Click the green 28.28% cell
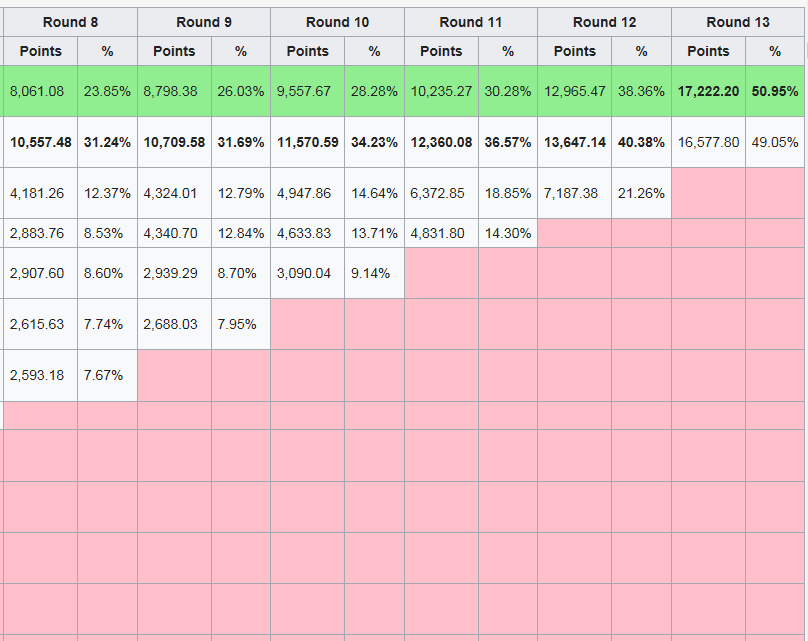808x641 pixels. (374, 91)
